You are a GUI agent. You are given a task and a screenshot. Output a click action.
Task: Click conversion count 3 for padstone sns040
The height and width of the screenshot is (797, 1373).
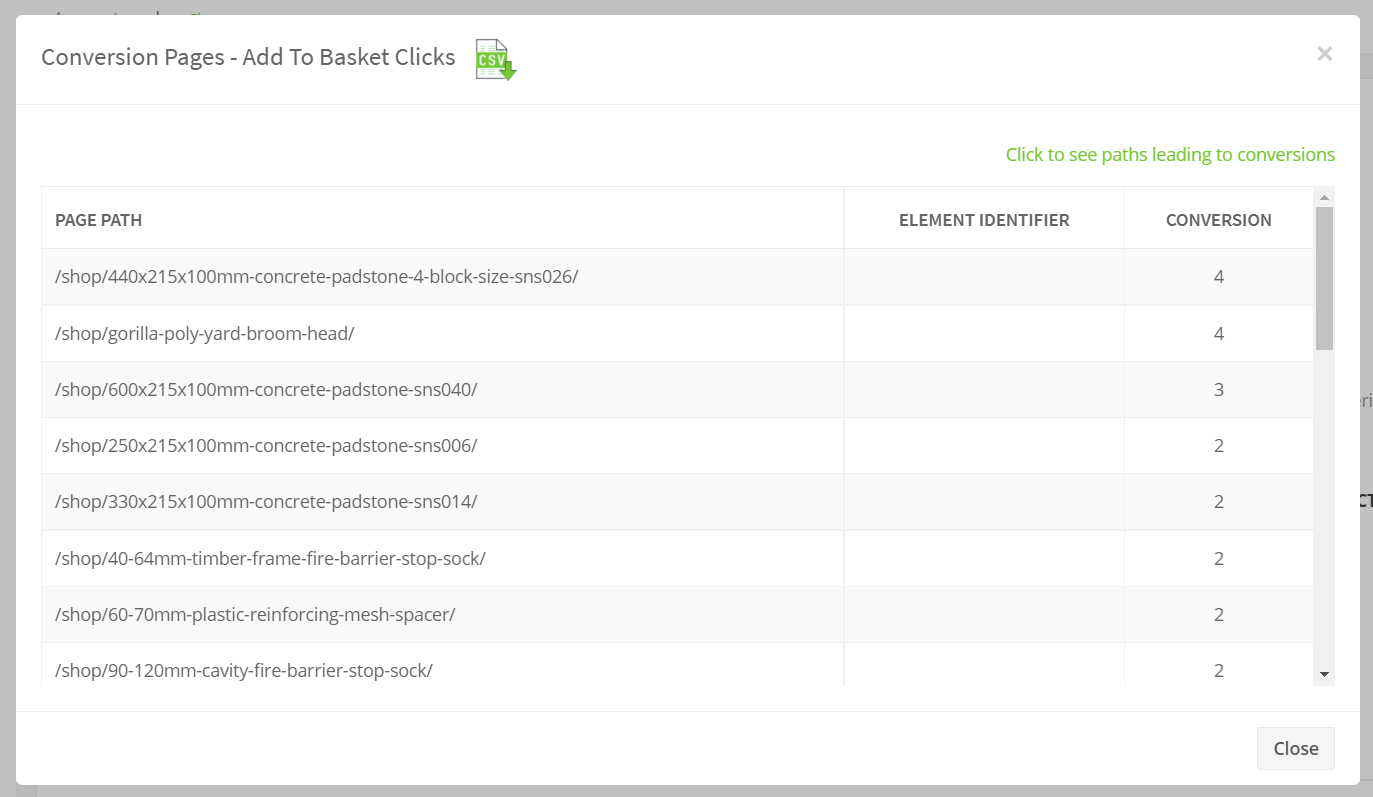[x=1218, y=389]
